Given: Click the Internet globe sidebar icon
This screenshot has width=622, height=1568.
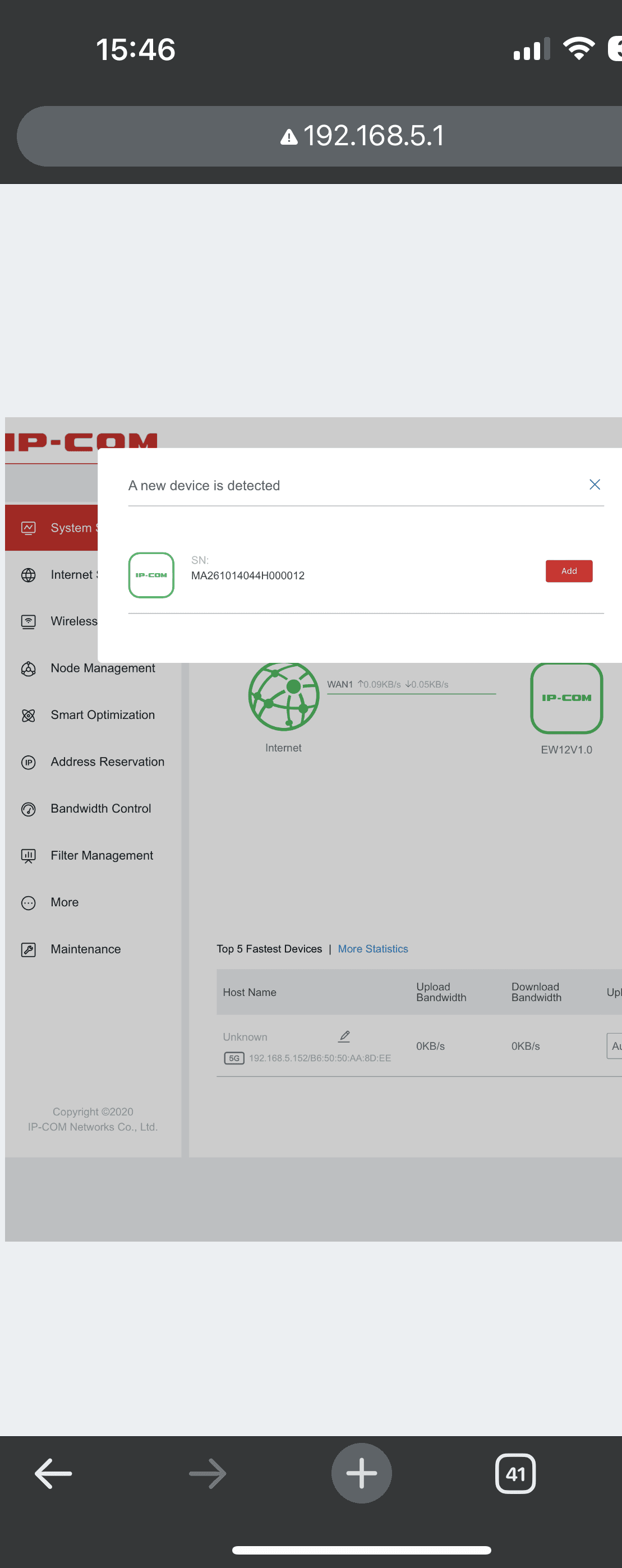Looking at the screenshot, I should click(29, 575).
